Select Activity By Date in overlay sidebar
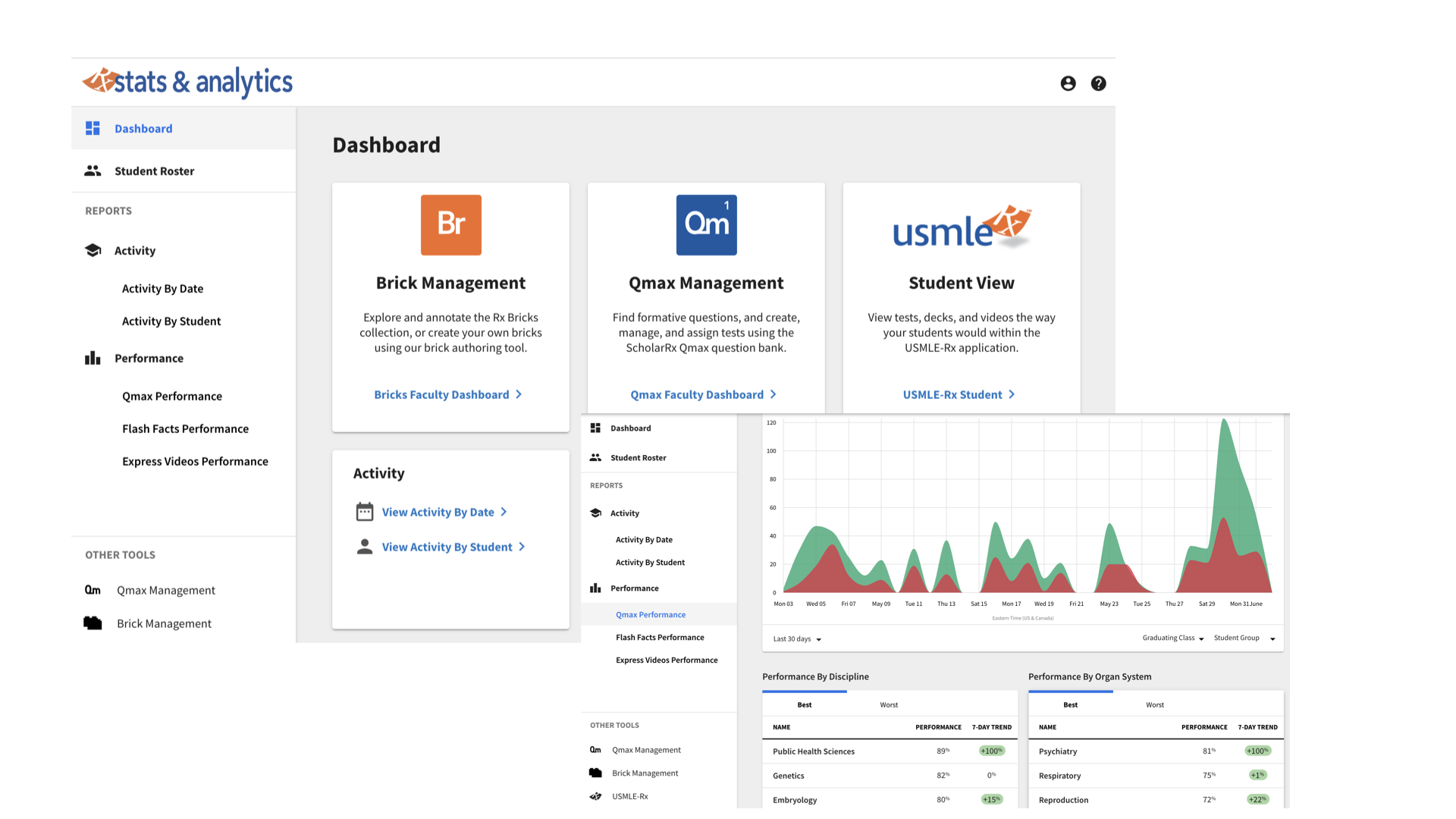The height and width of the screenshot is (819, 1456). point(644,540)
